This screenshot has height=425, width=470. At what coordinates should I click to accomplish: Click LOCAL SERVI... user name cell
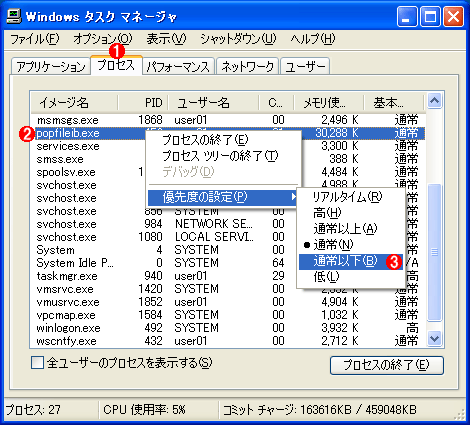pyautogui.click(x=214, y=237)
